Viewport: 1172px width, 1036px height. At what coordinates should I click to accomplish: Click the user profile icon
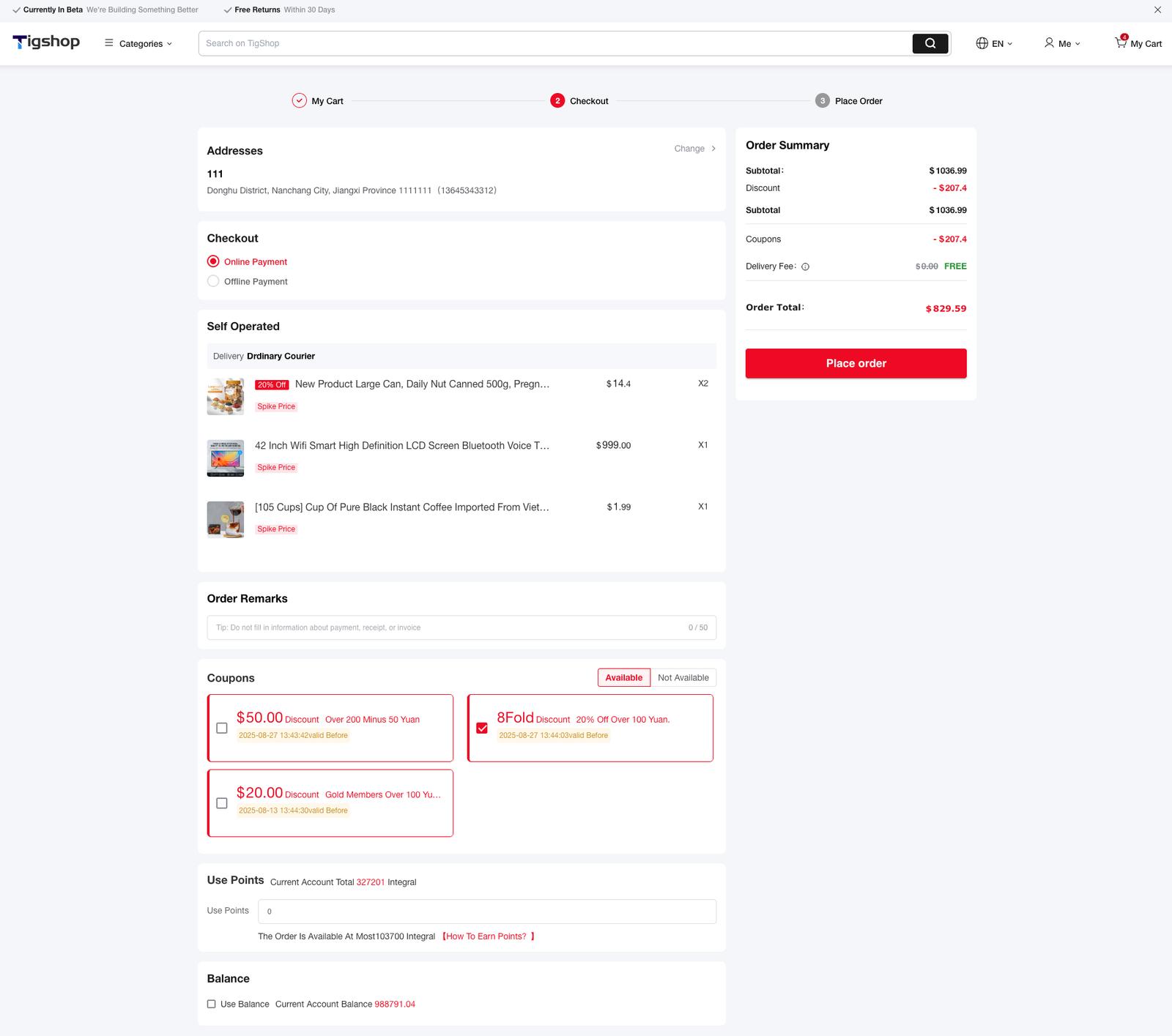pyautogui.click(x=1049, y=43)
